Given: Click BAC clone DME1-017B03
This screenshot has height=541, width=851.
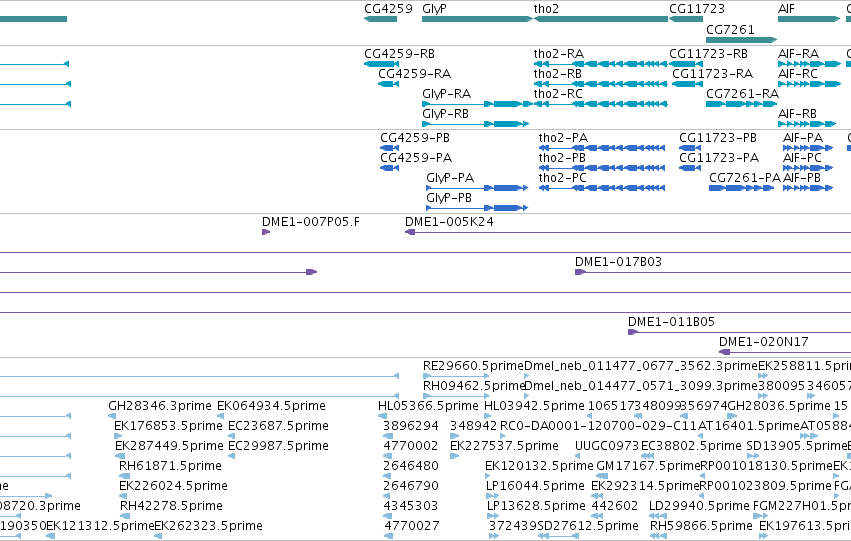Looking at the screenshot, I should tap(713, 272).
